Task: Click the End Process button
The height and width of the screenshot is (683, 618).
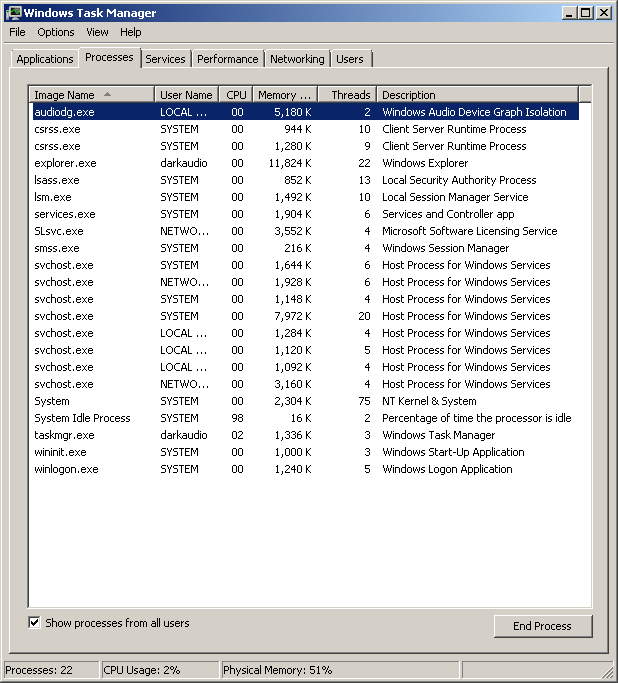Action: (x=543, y=626)
